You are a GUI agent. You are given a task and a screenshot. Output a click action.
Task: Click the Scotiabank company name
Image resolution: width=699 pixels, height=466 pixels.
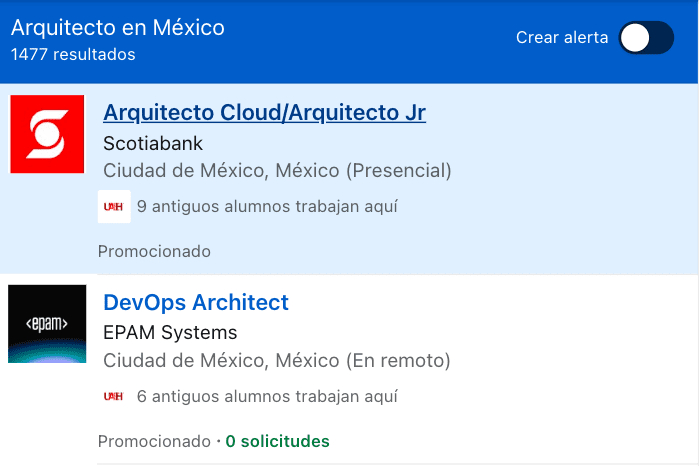[x=153, y=144]
